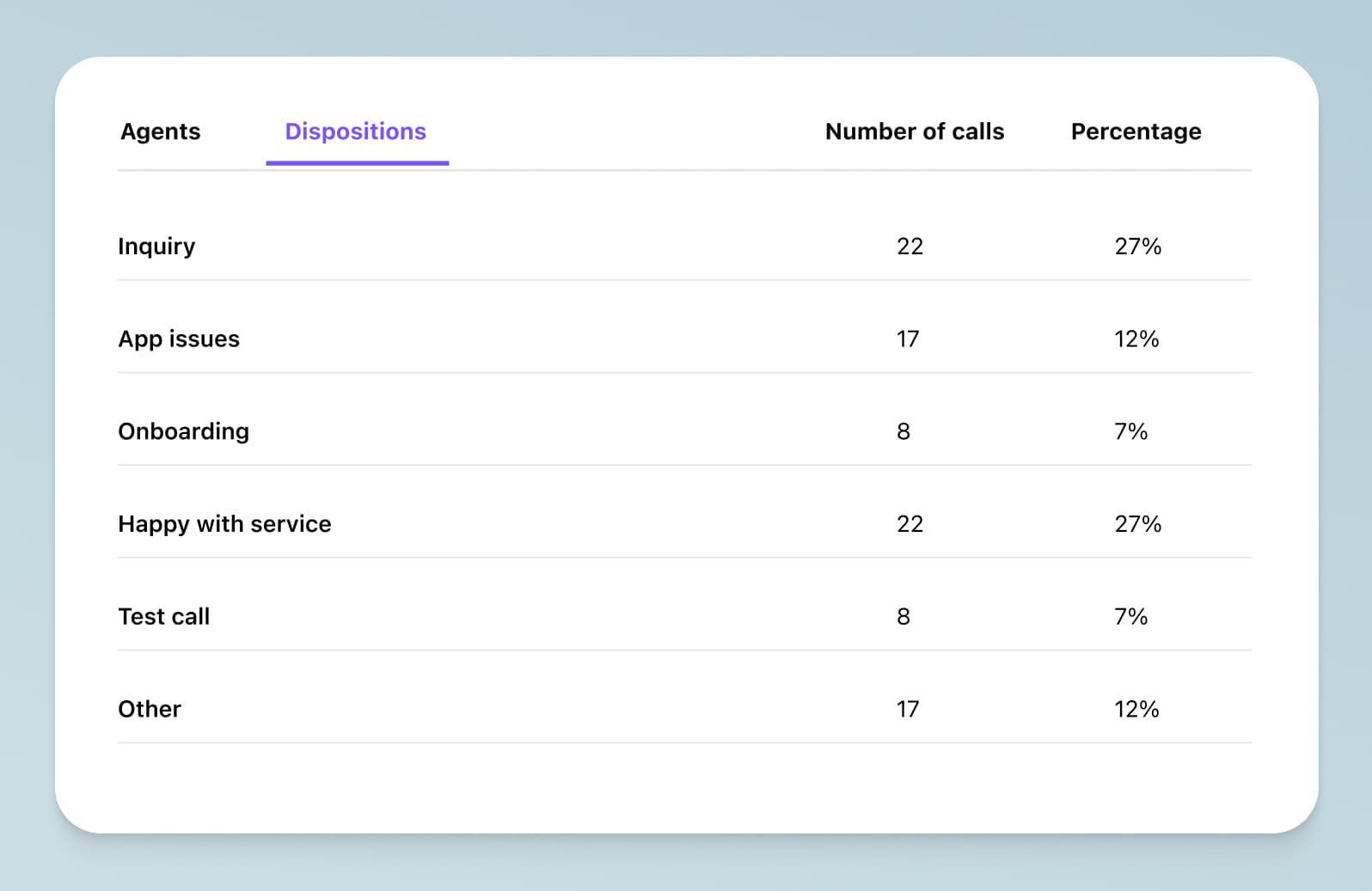Click the call count for Other

point(908,709)
